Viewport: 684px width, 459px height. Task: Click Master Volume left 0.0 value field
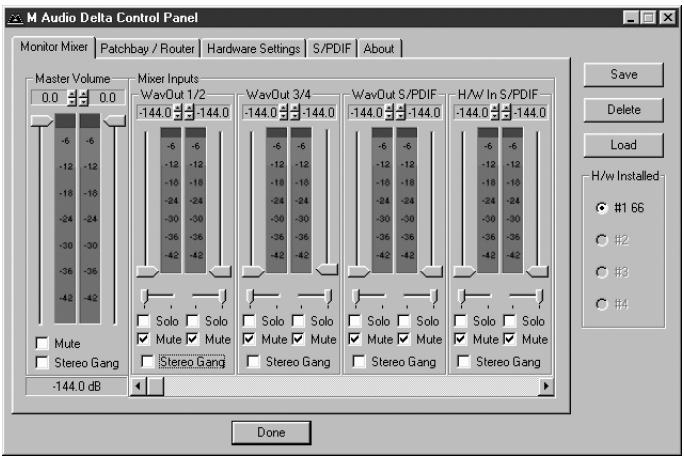click(49, 98)
